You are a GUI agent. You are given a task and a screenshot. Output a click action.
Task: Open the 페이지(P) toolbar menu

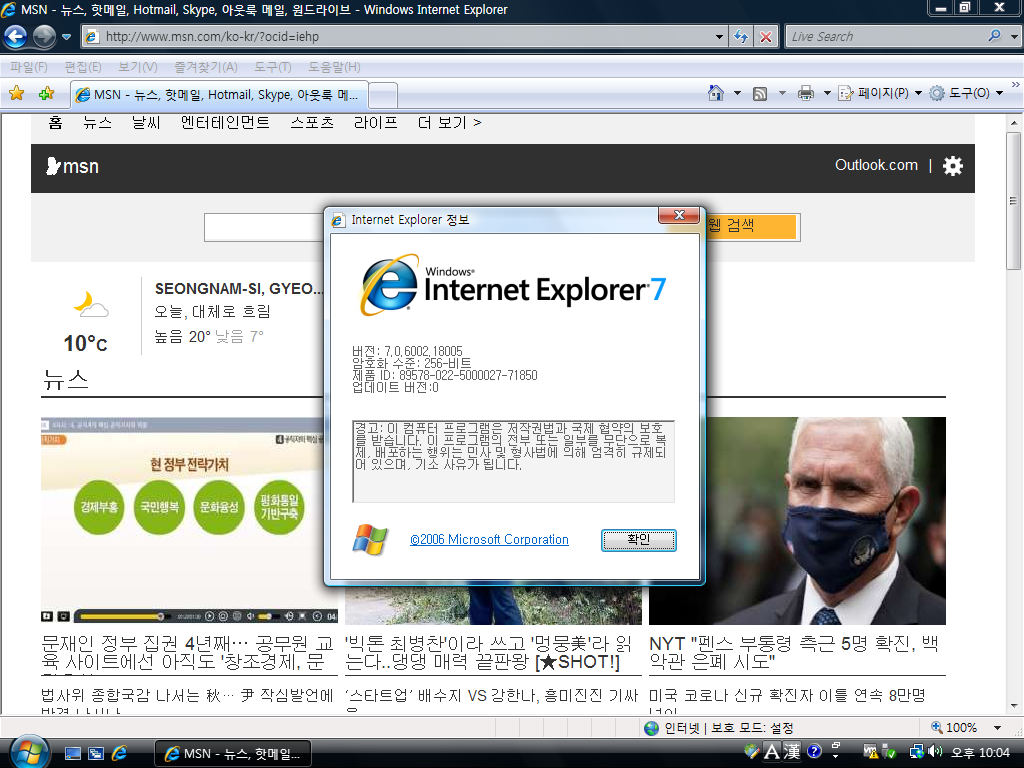tap(880, 93)
